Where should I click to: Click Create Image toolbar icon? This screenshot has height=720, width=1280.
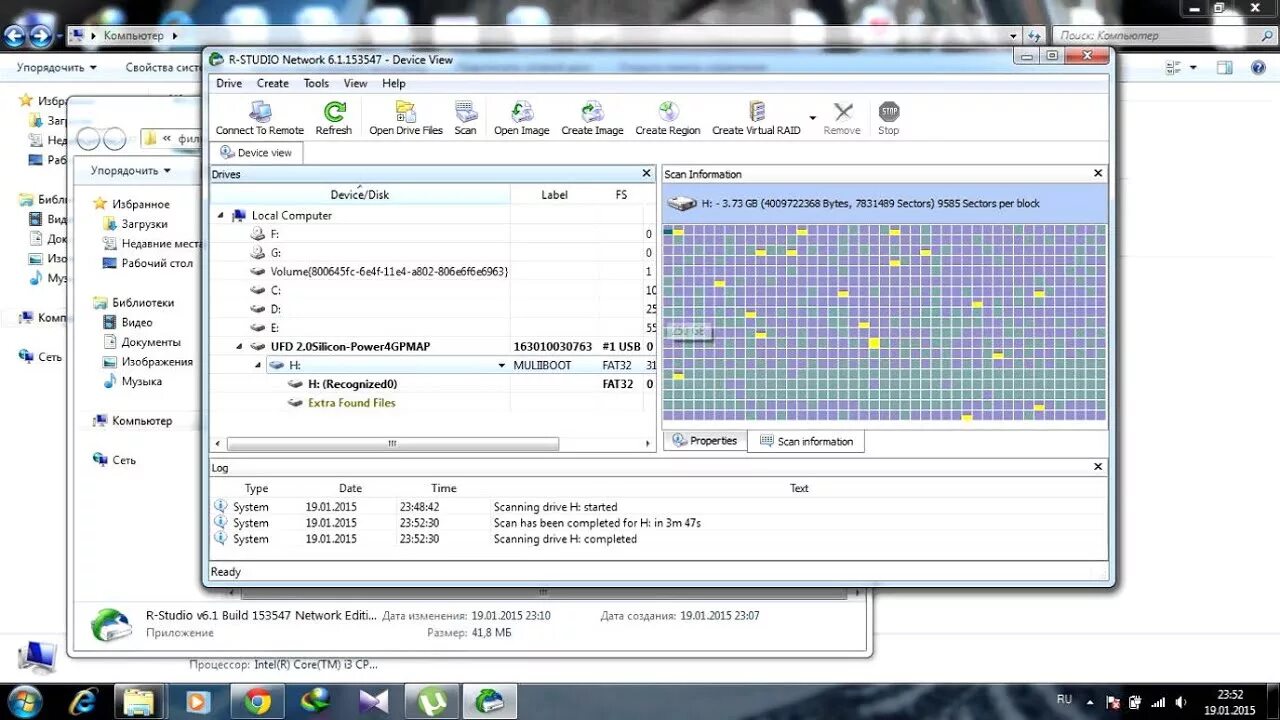592,118
